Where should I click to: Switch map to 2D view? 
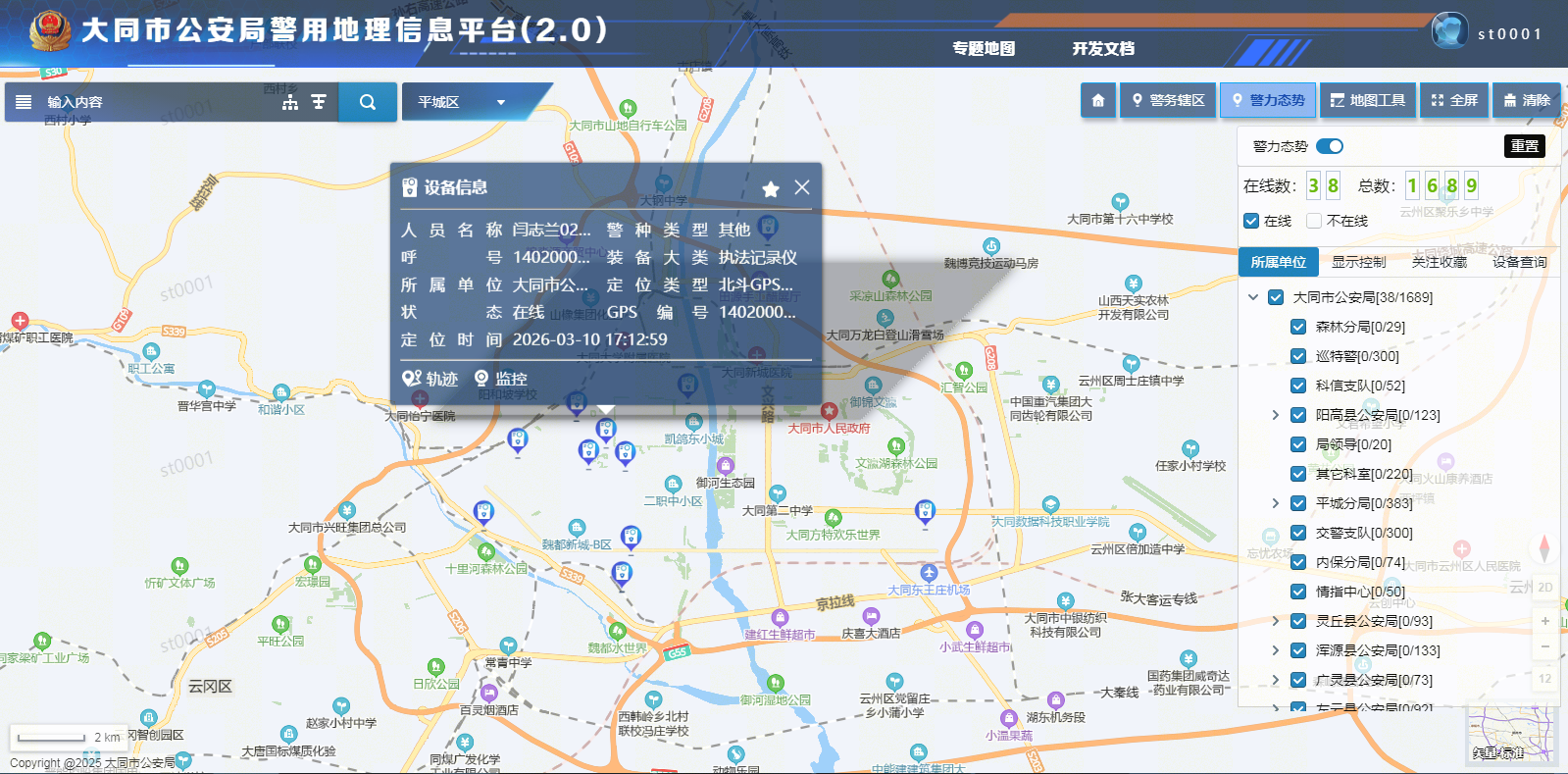pyautogui.click(x=1545, y=587)
